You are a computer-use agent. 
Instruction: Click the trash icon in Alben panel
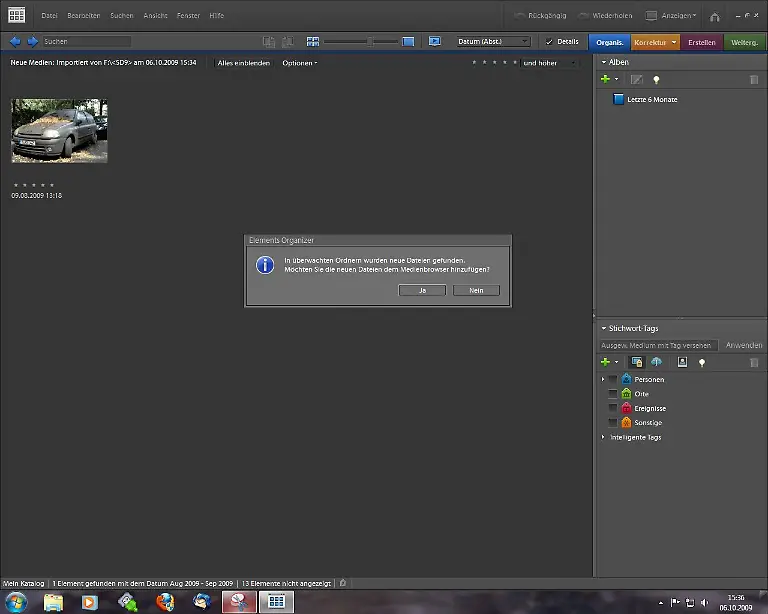pyautogui.click(x=754, y=79)
